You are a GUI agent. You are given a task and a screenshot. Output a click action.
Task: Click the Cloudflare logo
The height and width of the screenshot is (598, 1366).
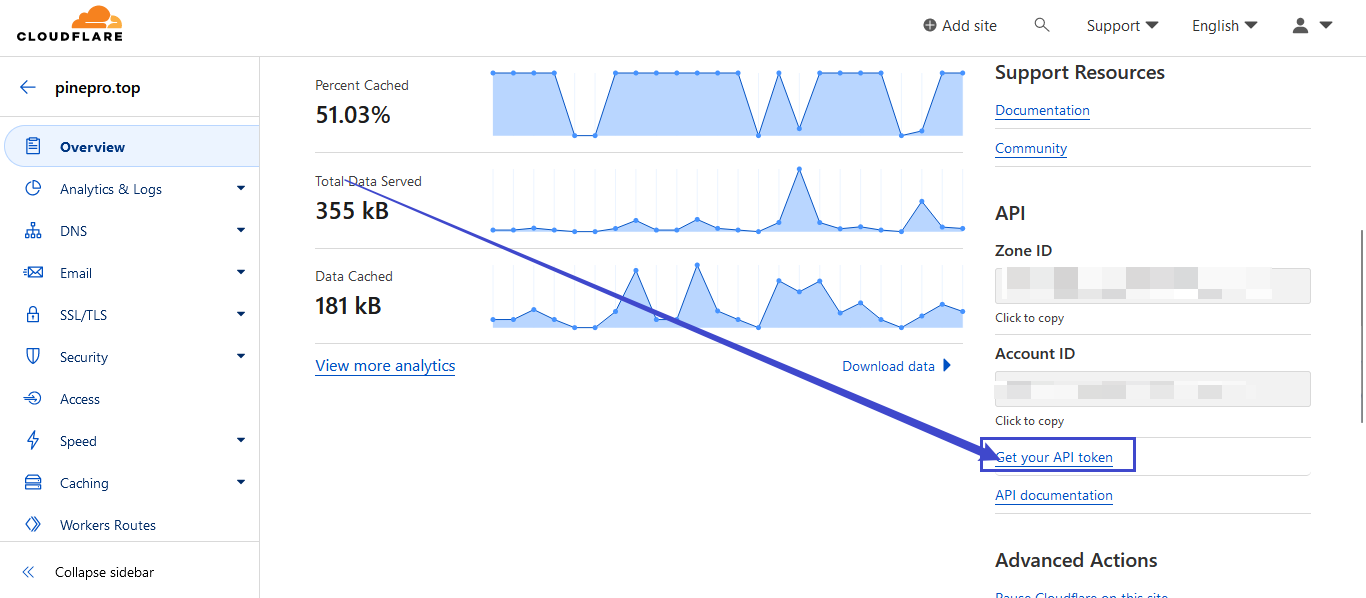point(70,25)
